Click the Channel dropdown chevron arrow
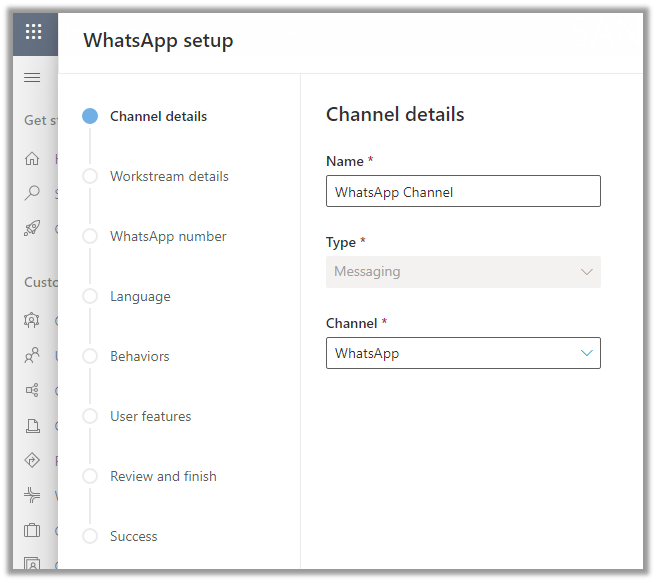Viewport: 656px width, 582px height. tap(586, 353)
